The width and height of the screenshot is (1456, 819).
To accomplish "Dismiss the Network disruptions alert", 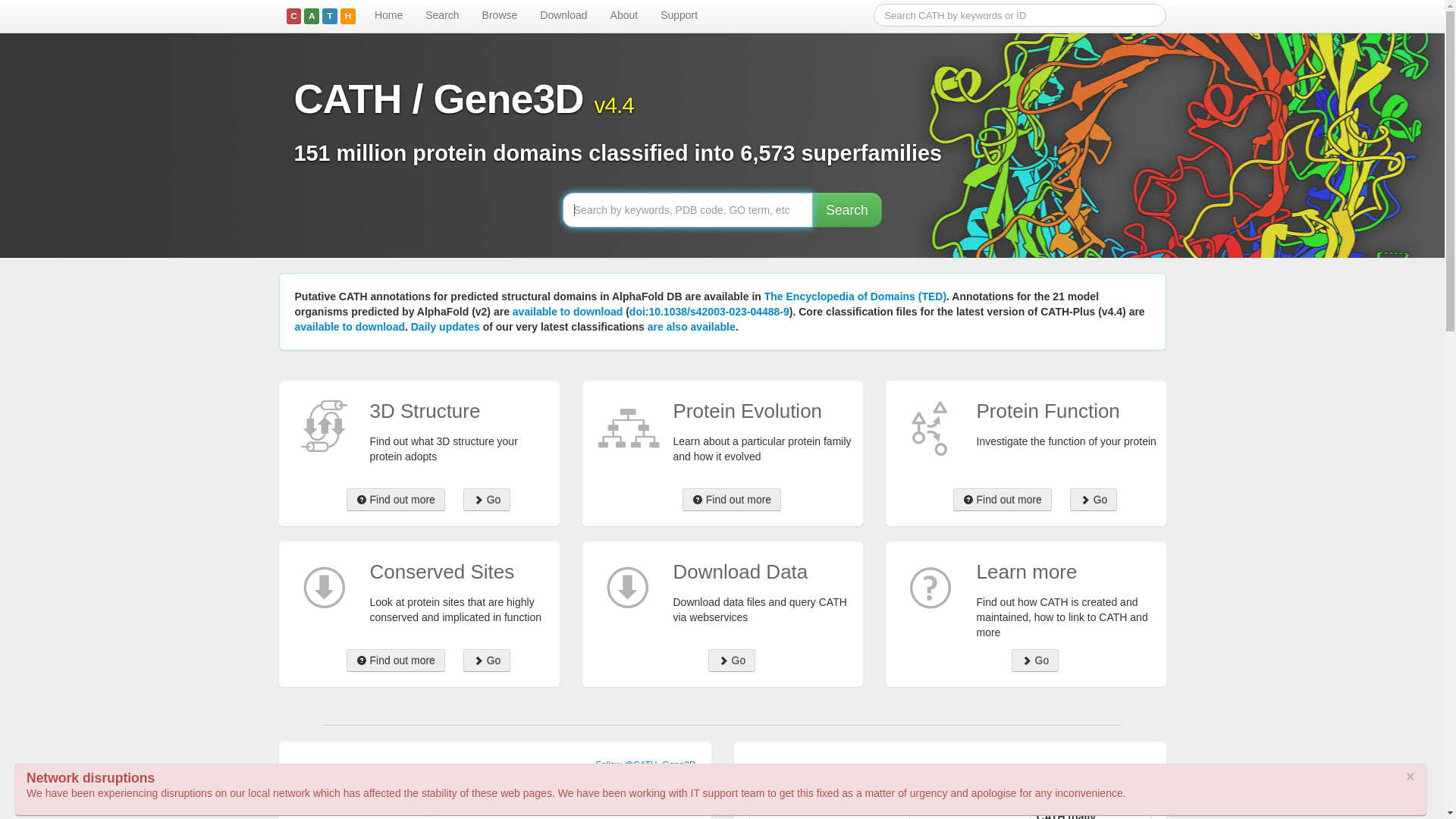I will click(1410, 777).
